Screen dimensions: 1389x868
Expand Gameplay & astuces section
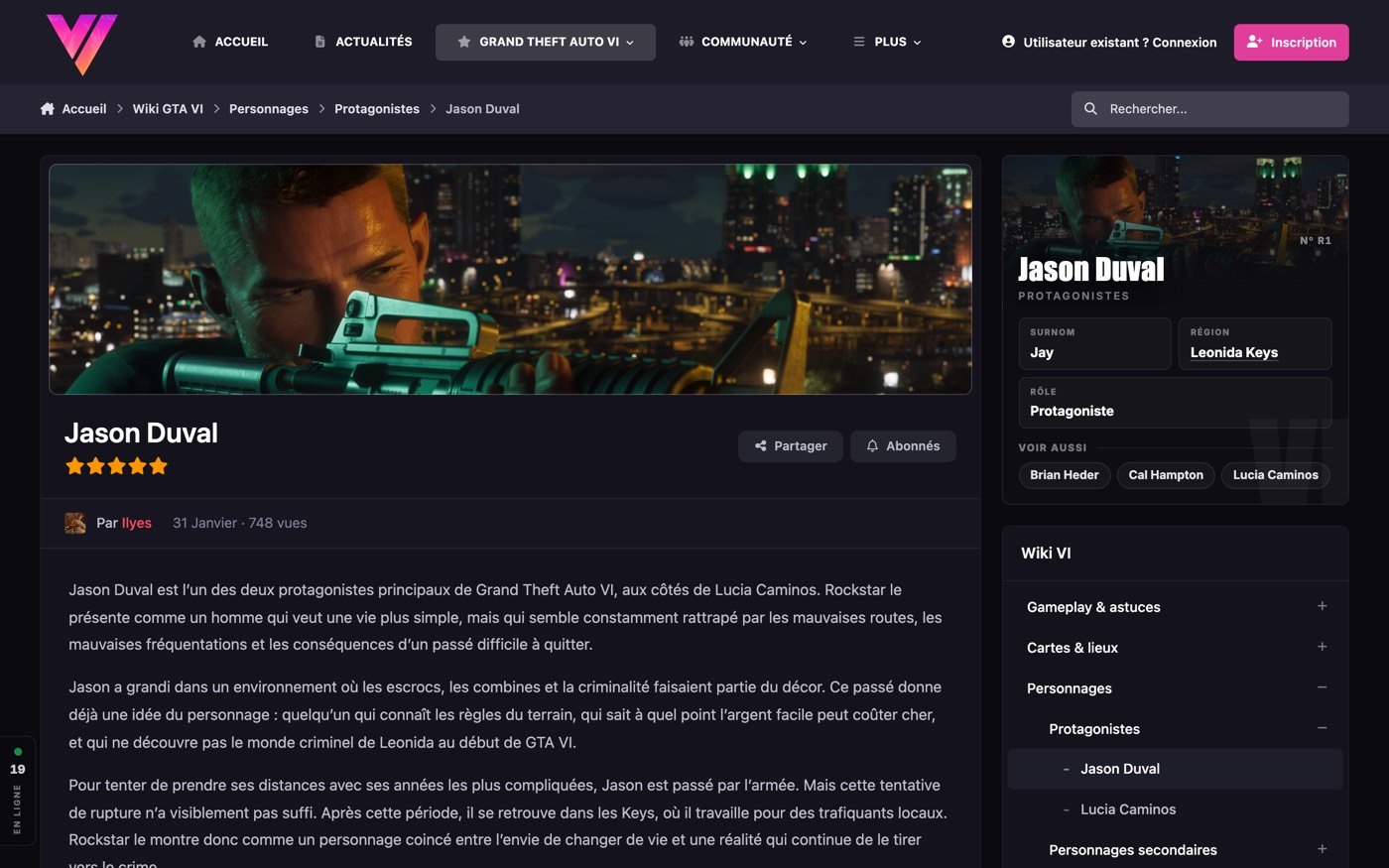1322,606
